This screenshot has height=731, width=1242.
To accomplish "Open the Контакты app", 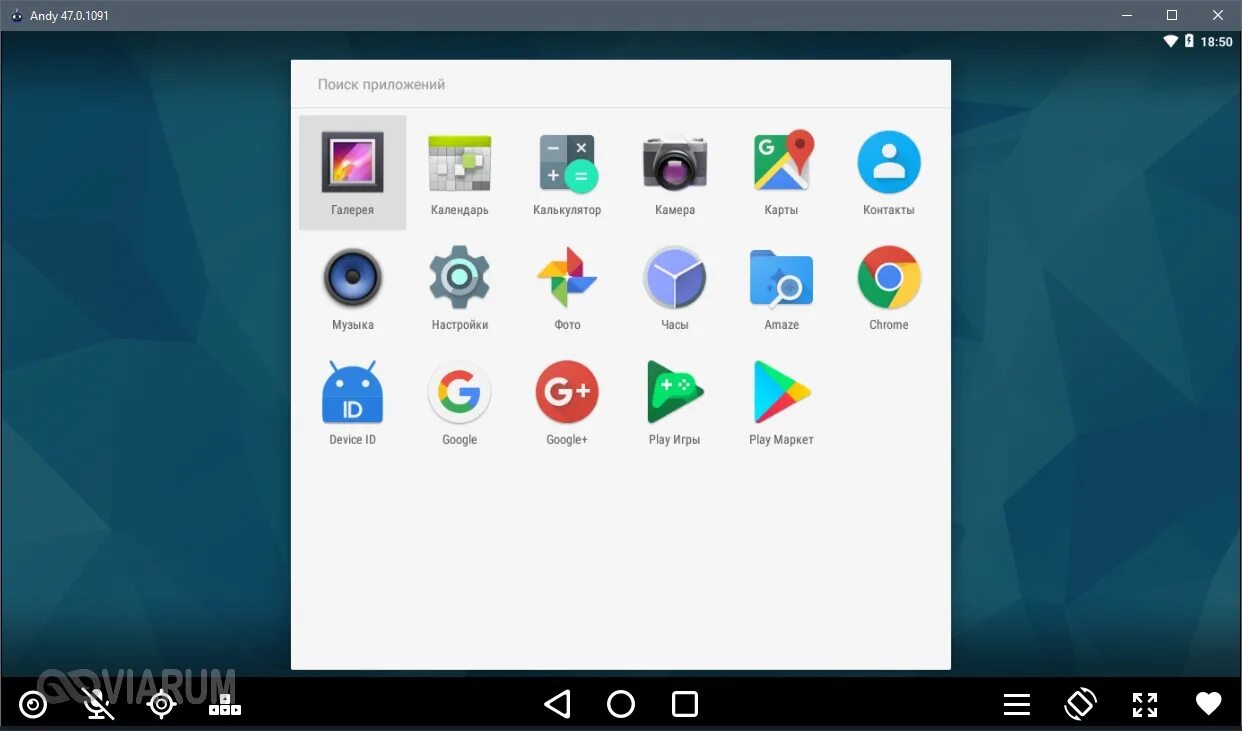I will pyautogui.click(x=888, y=172).
